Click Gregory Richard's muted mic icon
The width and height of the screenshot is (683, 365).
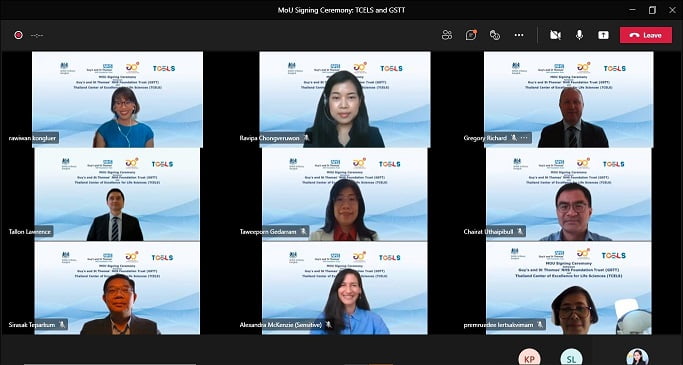[x=514, y=138]
